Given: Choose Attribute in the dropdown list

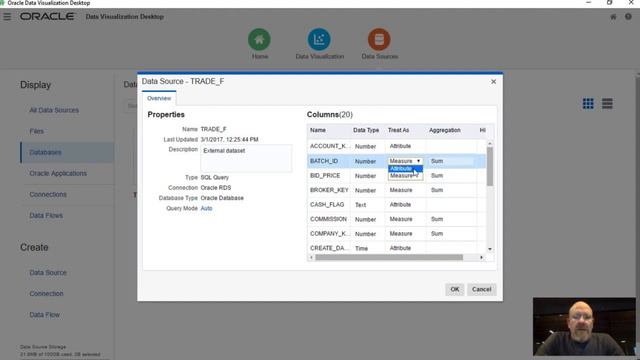Looking at the screenshot, I should coord(405,169).
